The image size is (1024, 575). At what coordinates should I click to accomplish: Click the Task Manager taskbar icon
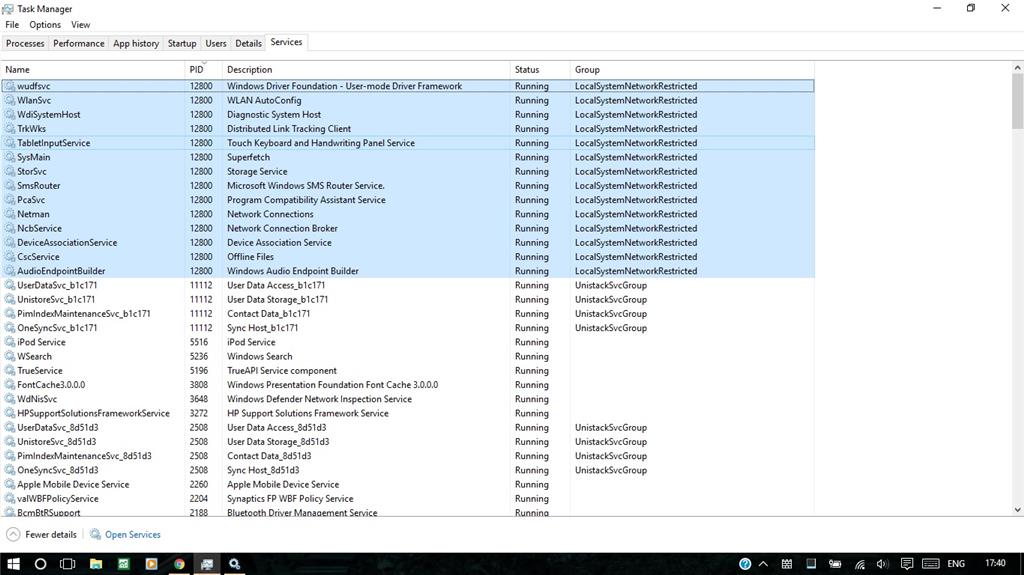[207, 564]
